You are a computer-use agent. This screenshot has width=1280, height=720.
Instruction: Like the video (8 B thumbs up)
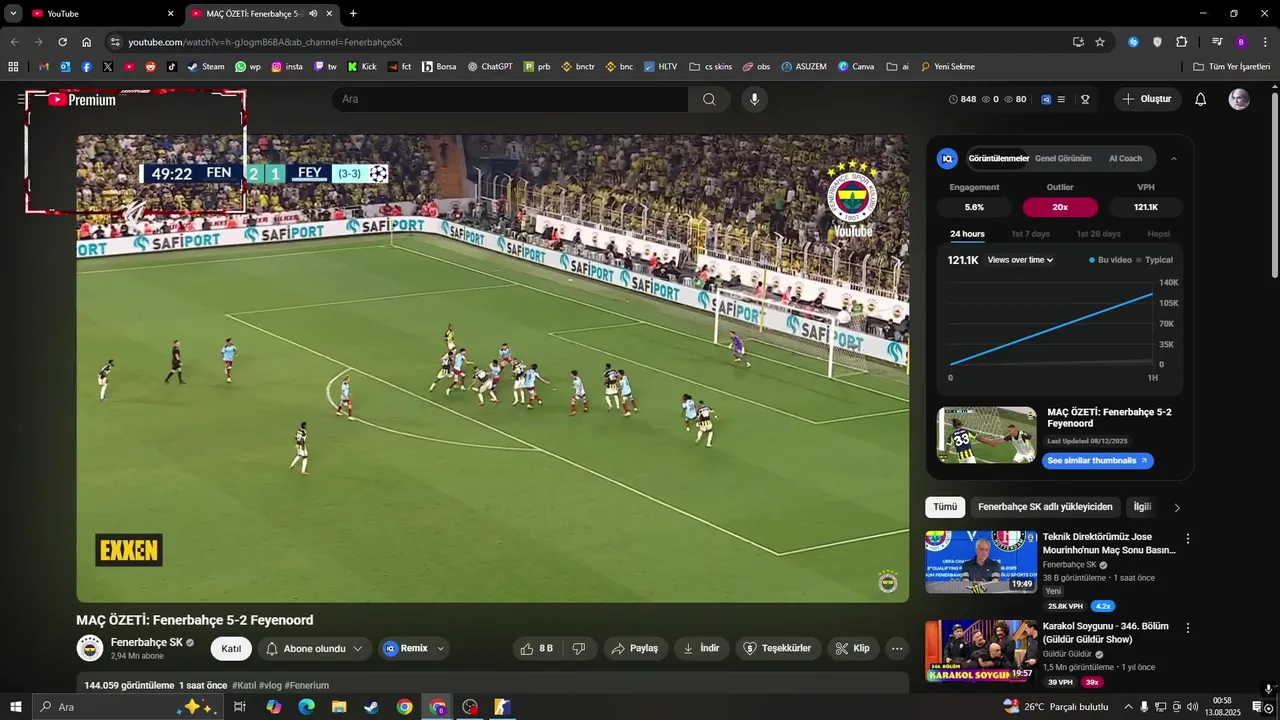click(x=537, y=648)
